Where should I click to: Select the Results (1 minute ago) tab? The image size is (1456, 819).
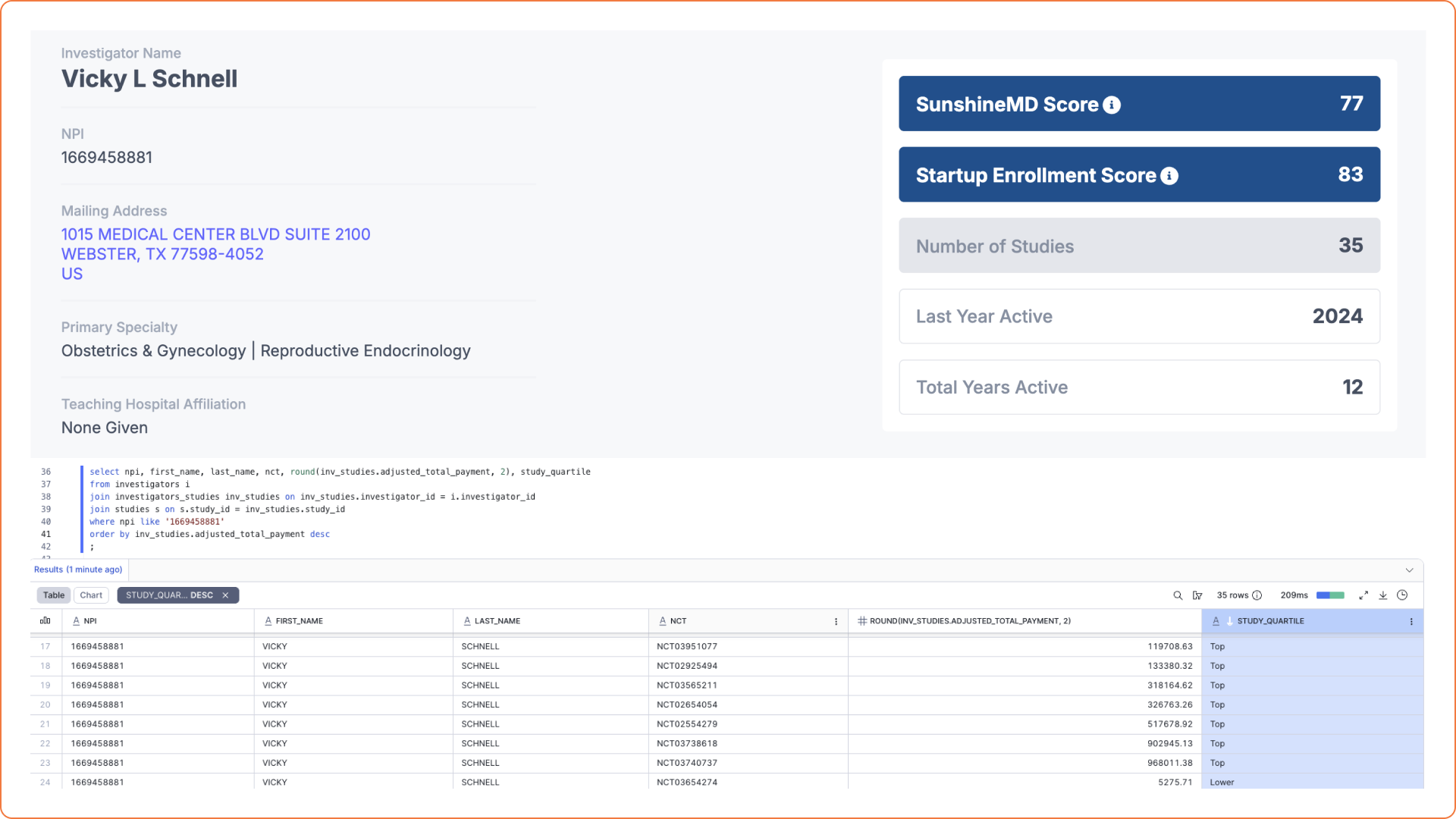[78, 570]
